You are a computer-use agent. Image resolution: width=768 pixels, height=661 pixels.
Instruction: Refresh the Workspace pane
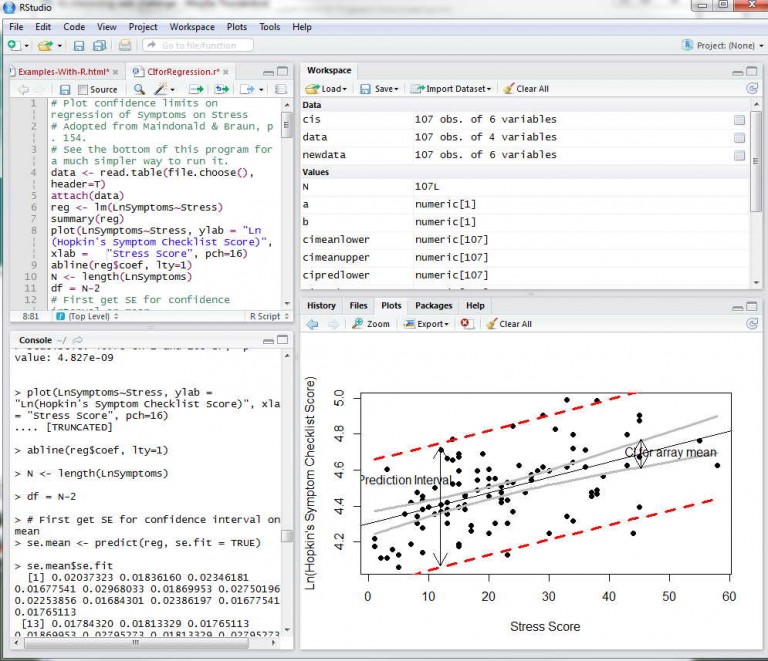(751, 89)
